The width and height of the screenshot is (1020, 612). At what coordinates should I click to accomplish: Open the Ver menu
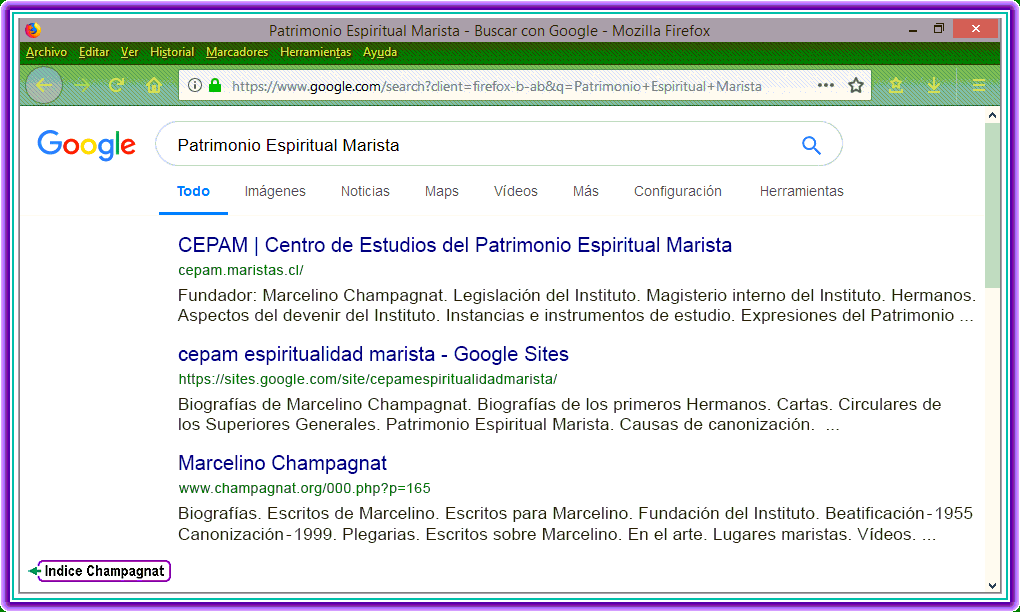pyautogui.click(x=129, y=52)
